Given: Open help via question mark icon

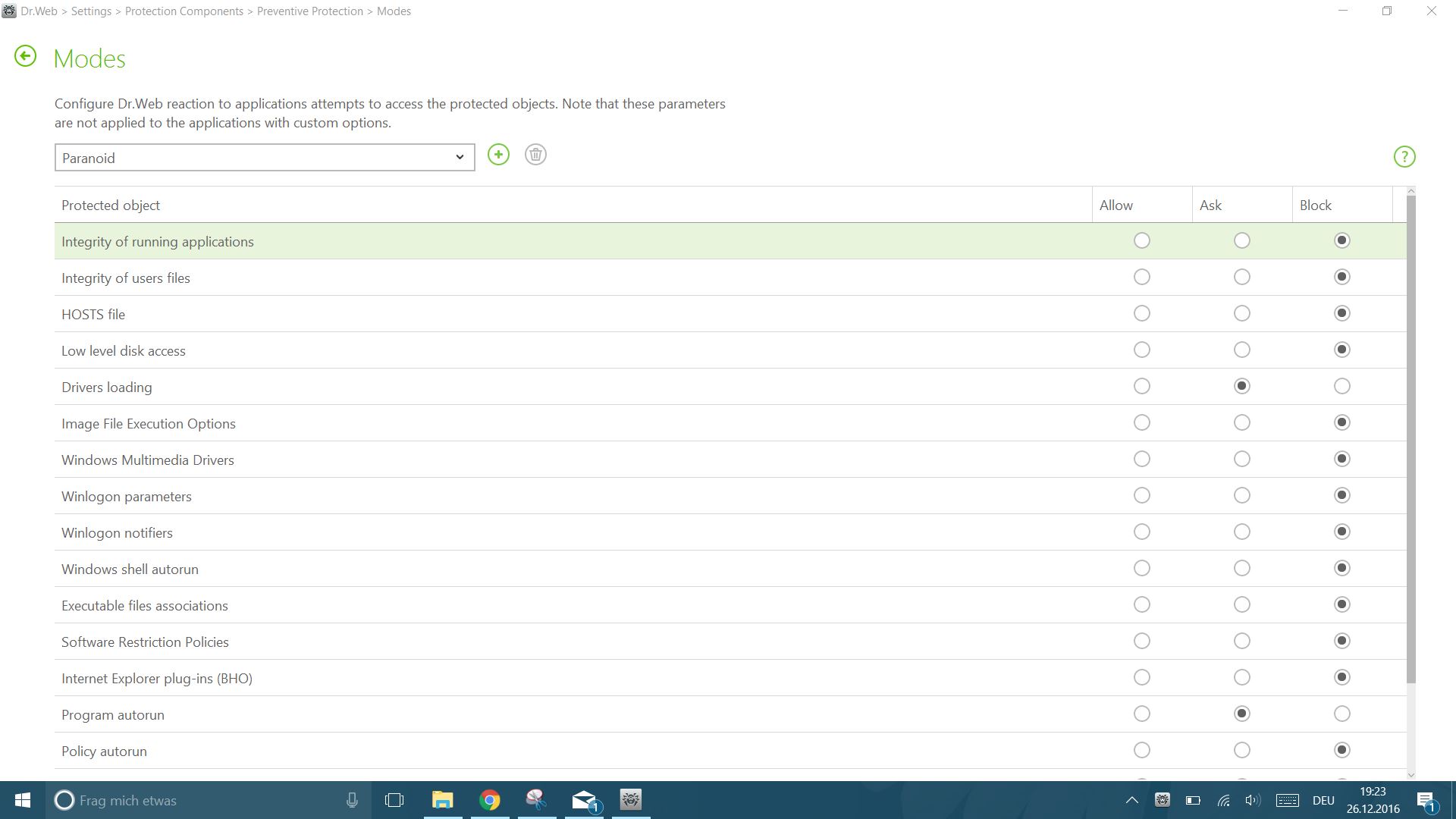Looking at the screenshot, I should 1404,157.
